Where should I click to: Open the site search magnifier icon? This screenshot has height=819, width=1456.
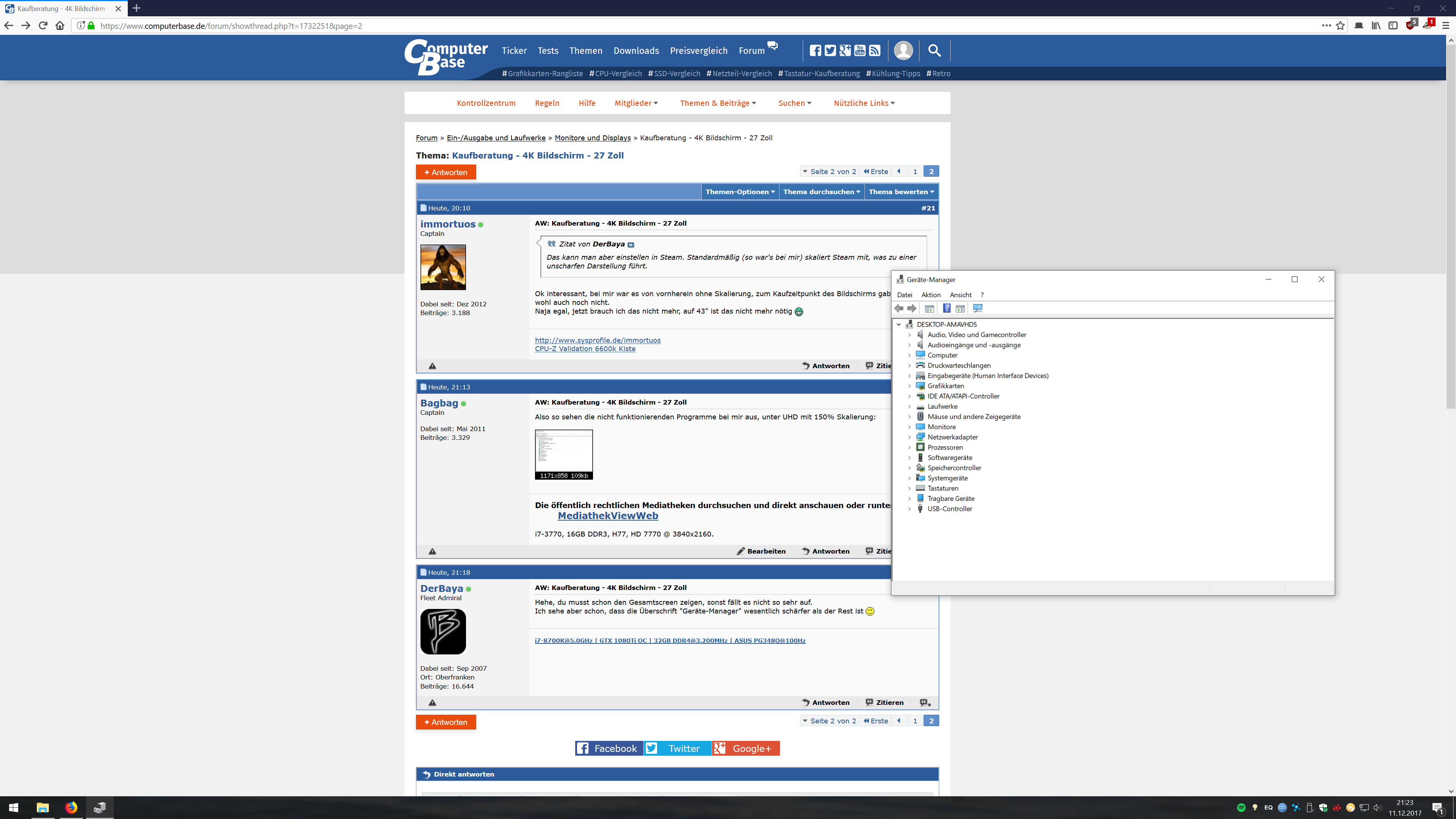(x=934, y=51)
